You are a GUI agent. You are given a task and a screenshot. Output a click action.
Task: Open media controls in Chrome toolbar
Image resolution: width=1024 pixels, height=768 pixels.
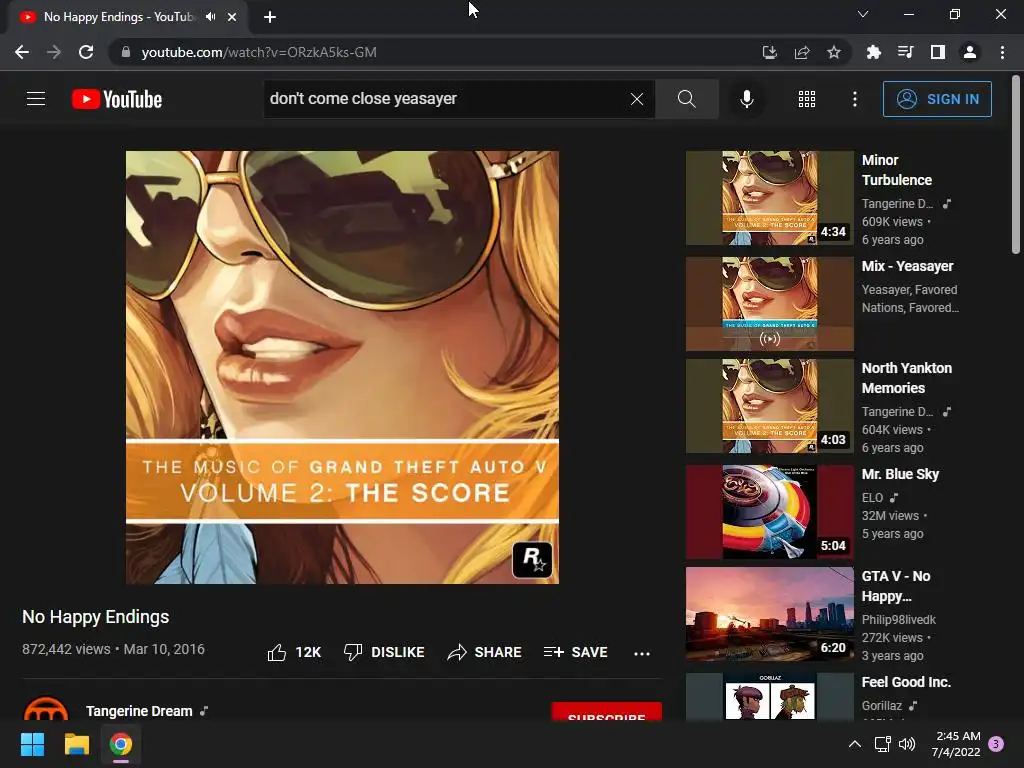pos(905,52)
